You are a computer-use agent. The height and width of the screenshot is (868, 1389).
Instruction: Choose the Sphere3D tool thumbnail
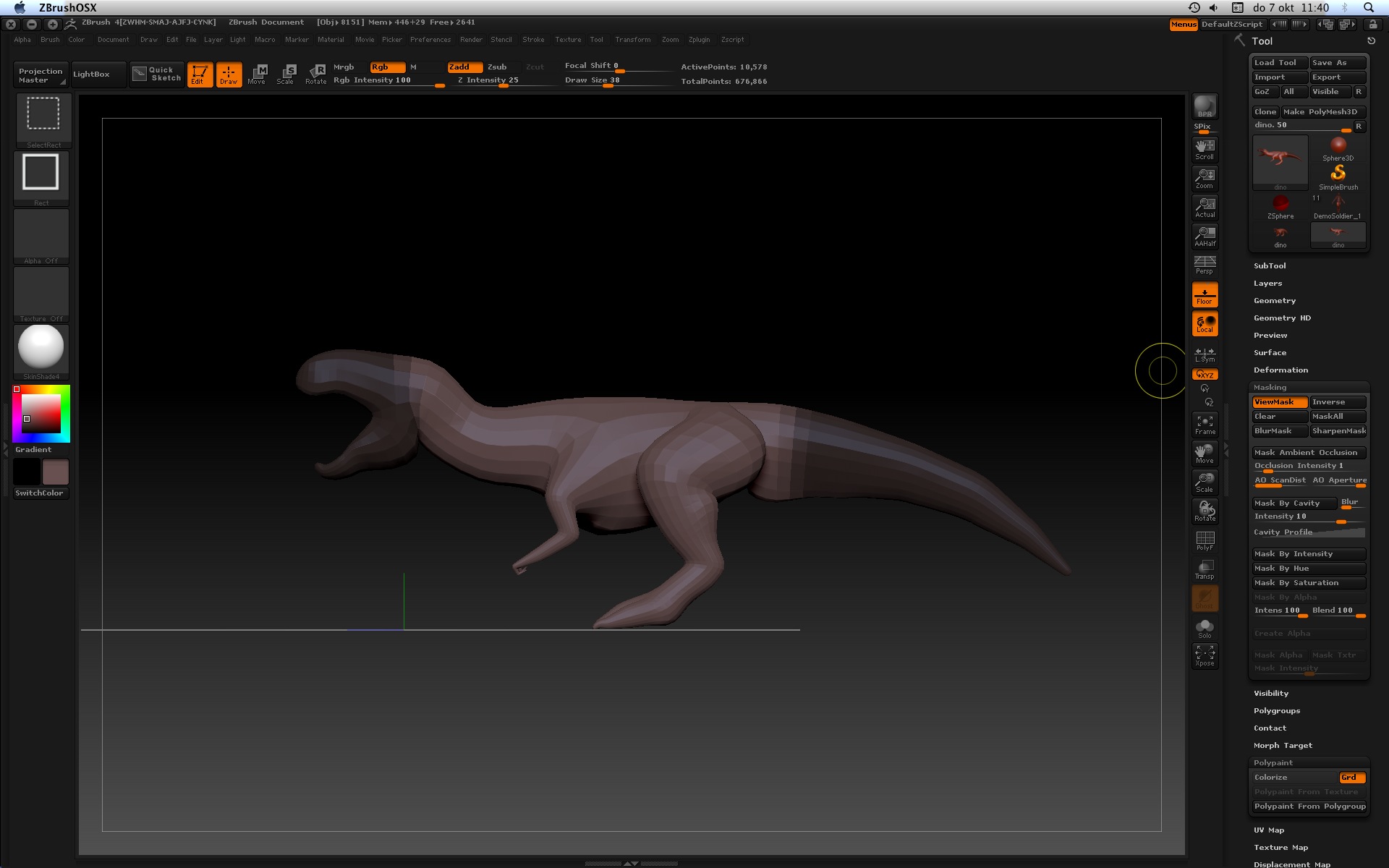point(1338,148)
